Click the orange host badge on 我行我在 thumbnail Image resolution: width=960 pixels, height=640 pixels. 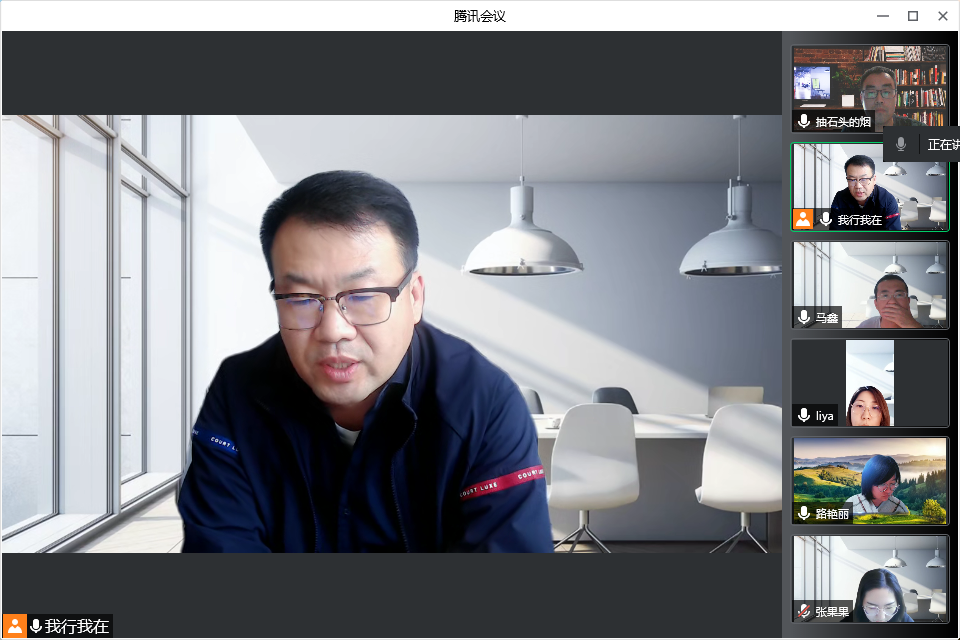pyautogui.click(x=802, y=219)
